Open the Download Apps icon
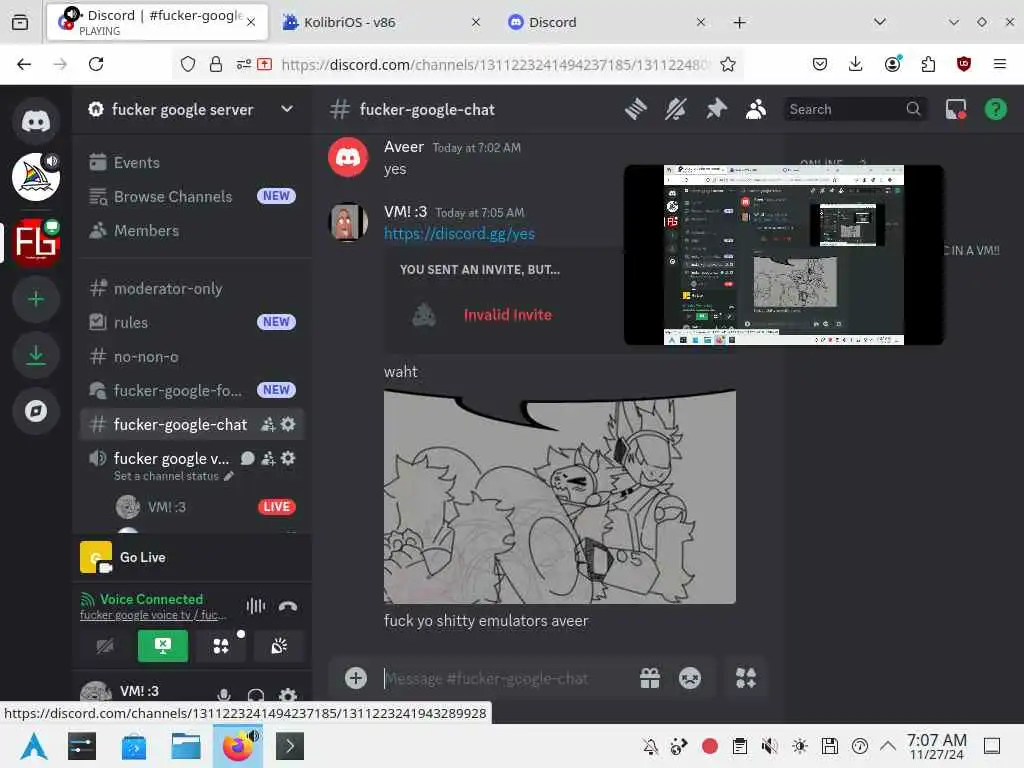This screenshot has height=768, width=1024. tap(36, 355)
